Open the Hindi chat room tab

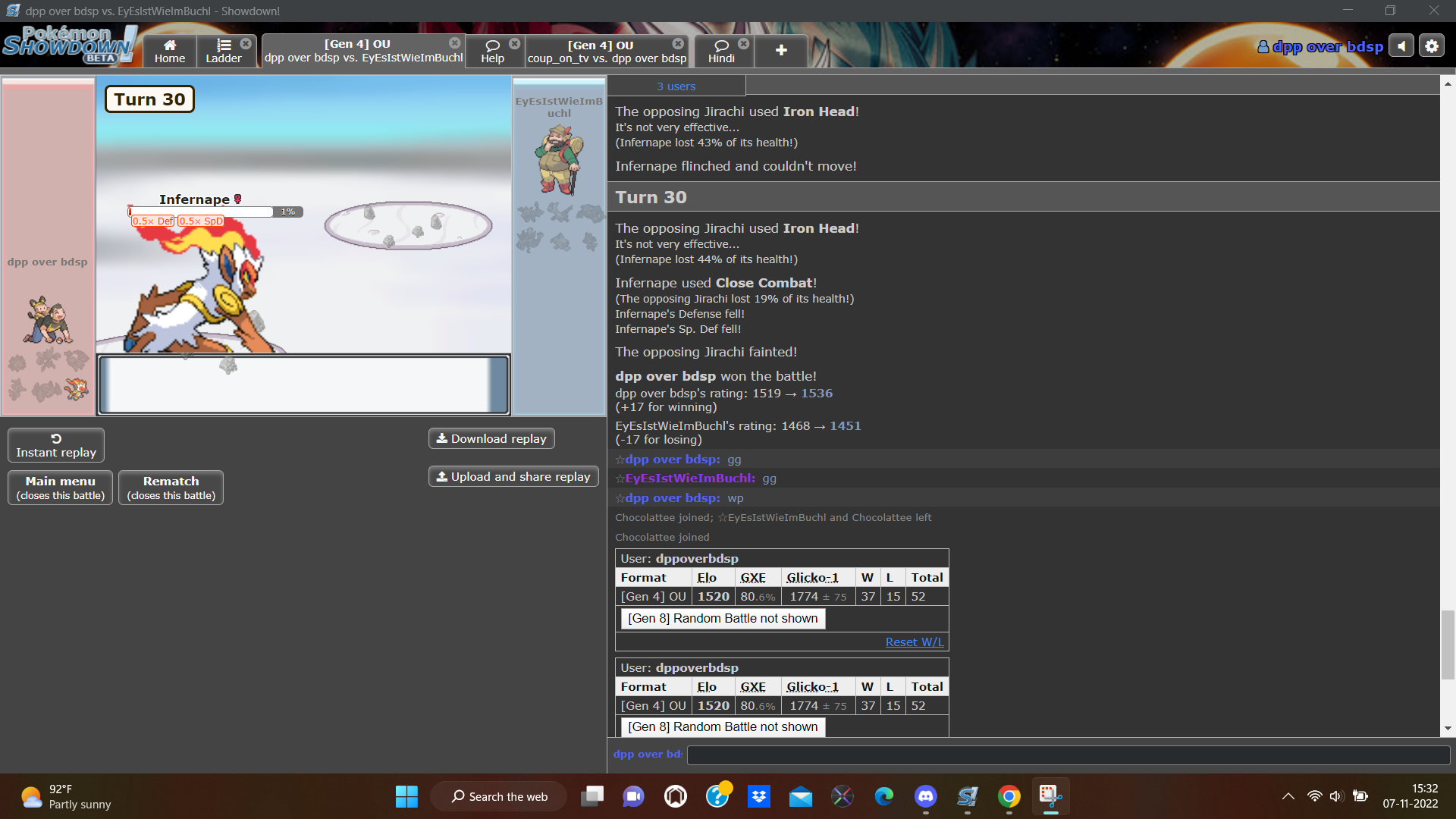[721, 52]
